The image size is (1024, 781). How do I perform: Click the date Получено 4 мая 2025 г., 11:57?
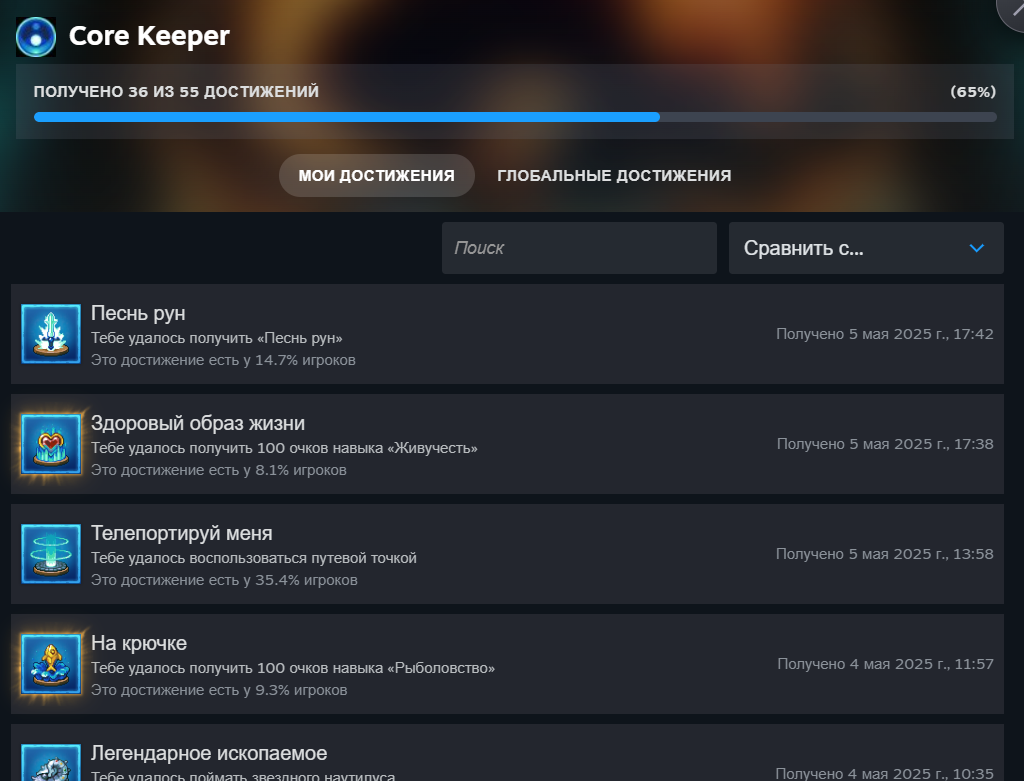(886, 664)
